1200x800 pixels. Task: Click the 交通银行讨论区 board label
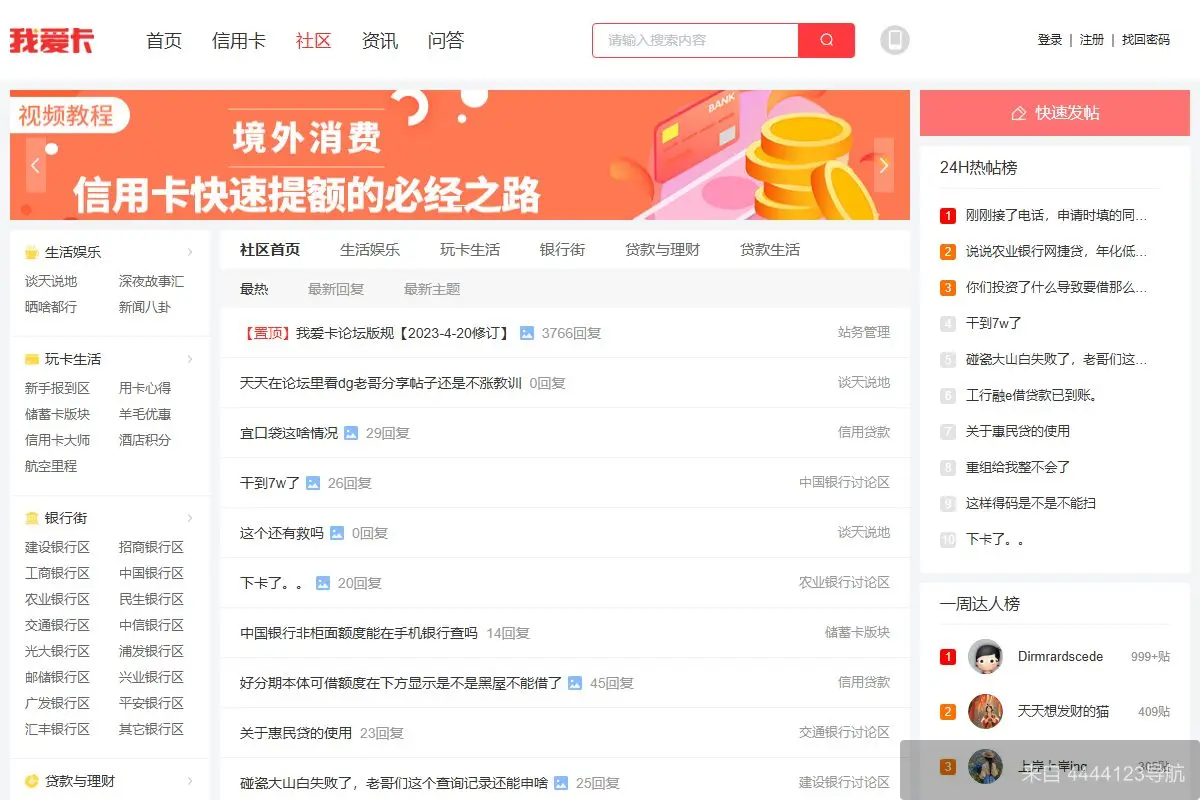click(x=844, y=732)
